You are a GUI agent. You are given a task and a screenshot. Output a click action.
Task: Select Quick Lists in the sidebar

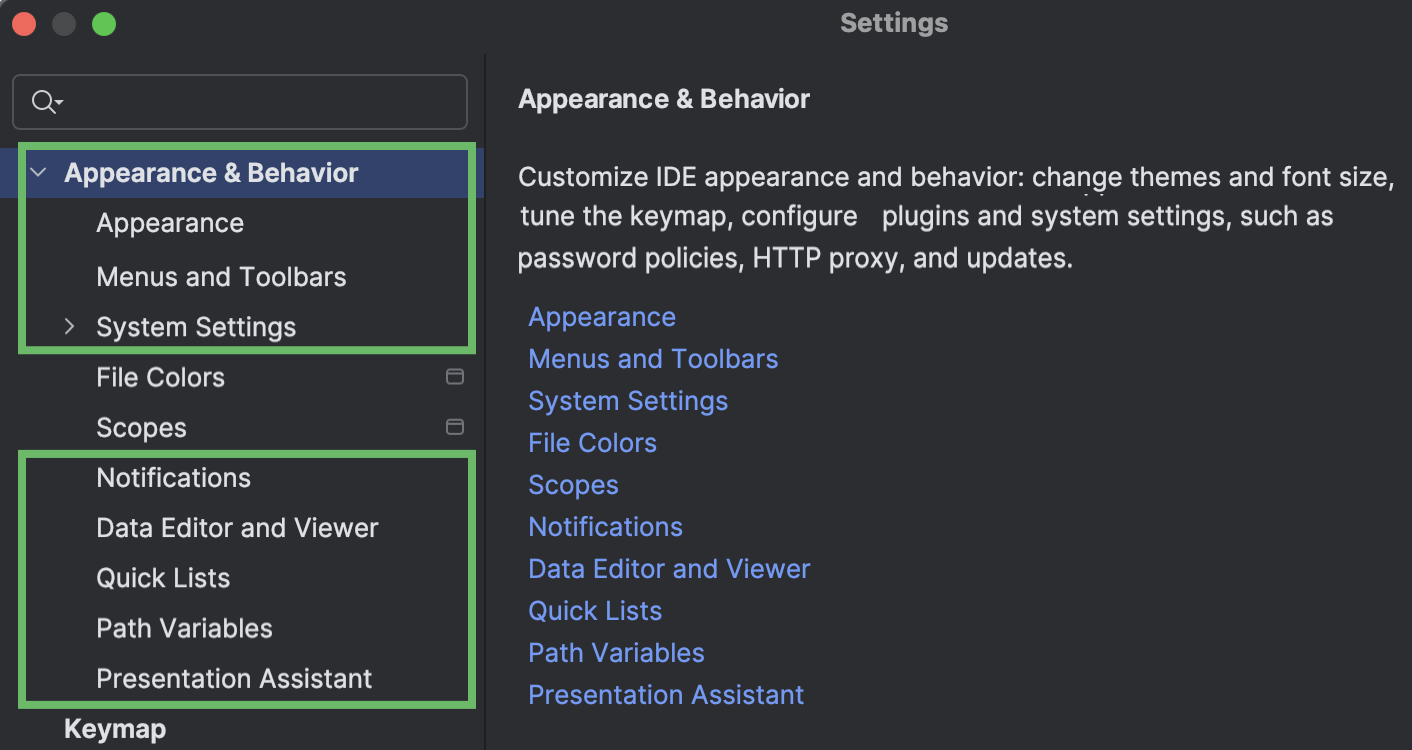163,578
